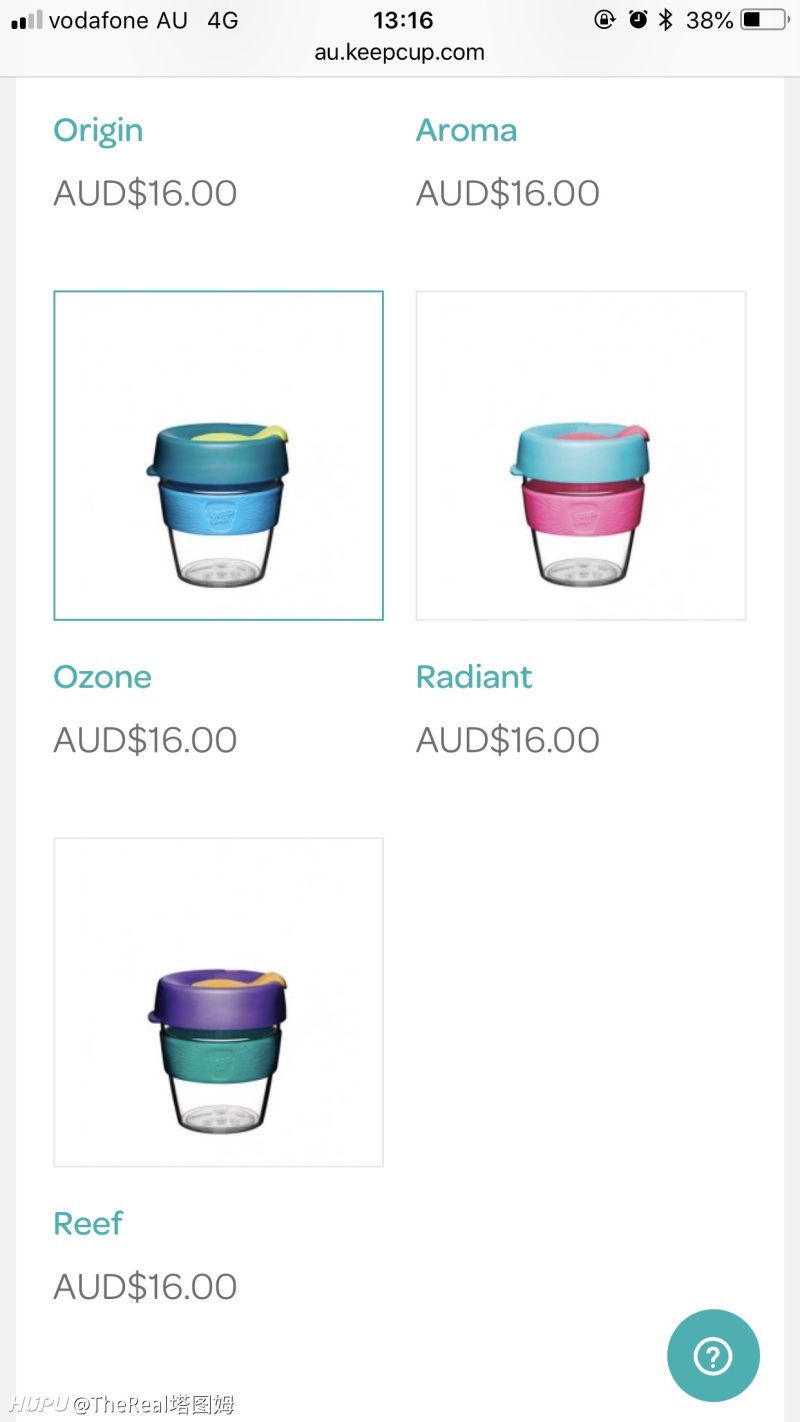Tap the Bluetooth status icon

pos(666,20)
